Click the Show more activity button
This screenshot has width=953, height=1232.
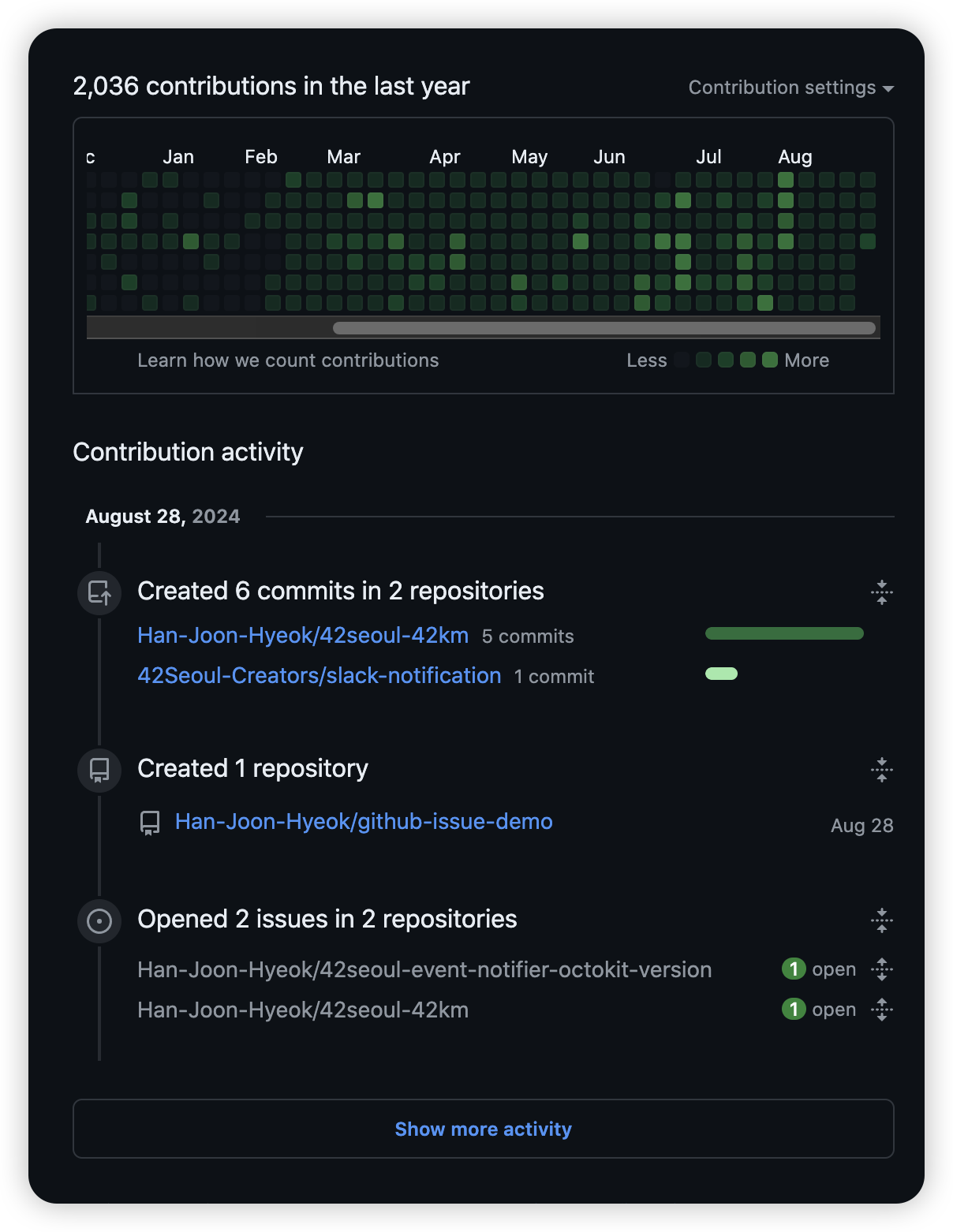[x=483, y=1129]
